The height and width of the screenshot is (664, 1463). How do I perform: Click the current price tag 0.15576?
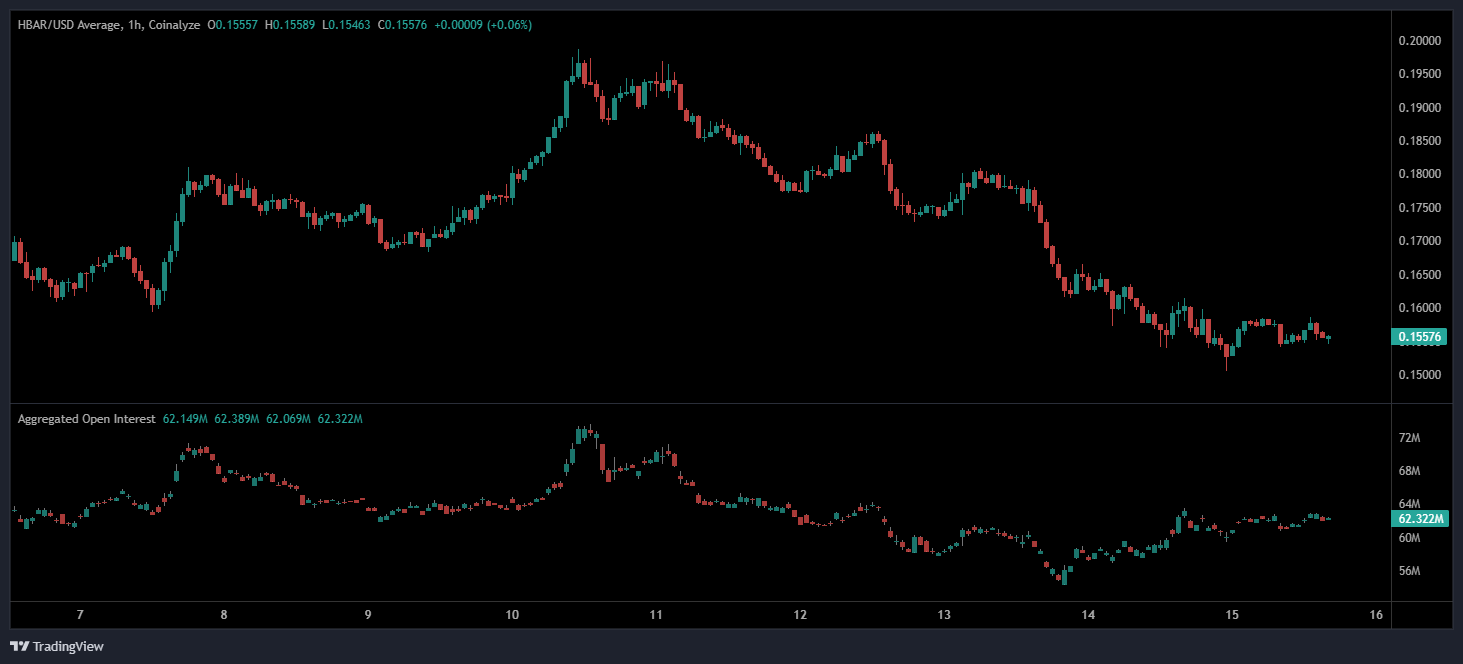1417,338
